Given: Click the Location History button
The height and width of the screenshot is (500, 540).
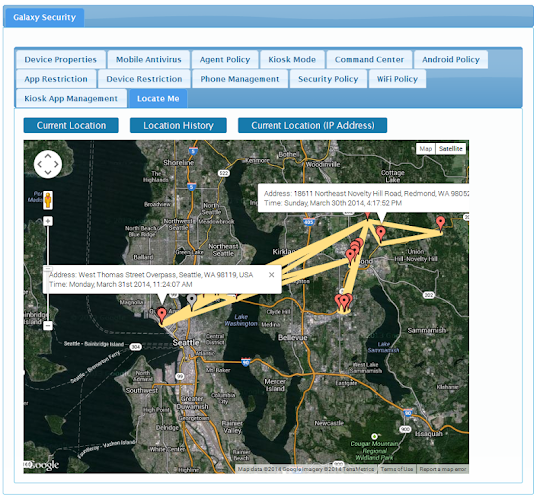Looking at the screenshot, I should point(178,126).
